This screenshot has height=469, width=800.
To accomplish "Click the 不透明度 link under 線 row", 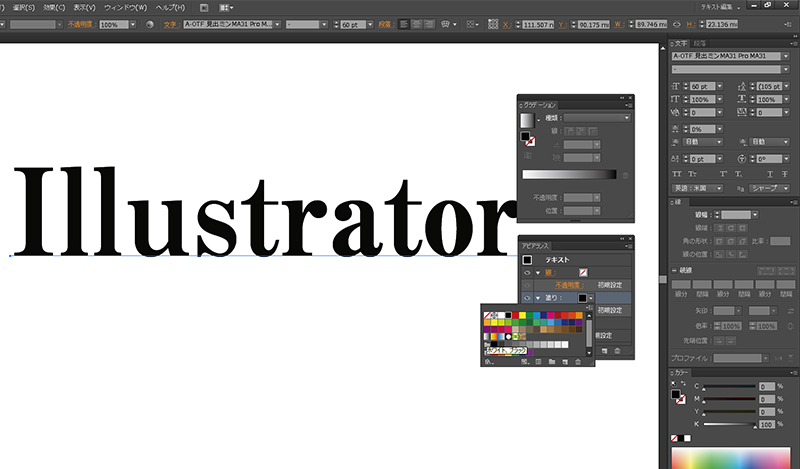I will (x=569, y=285).
